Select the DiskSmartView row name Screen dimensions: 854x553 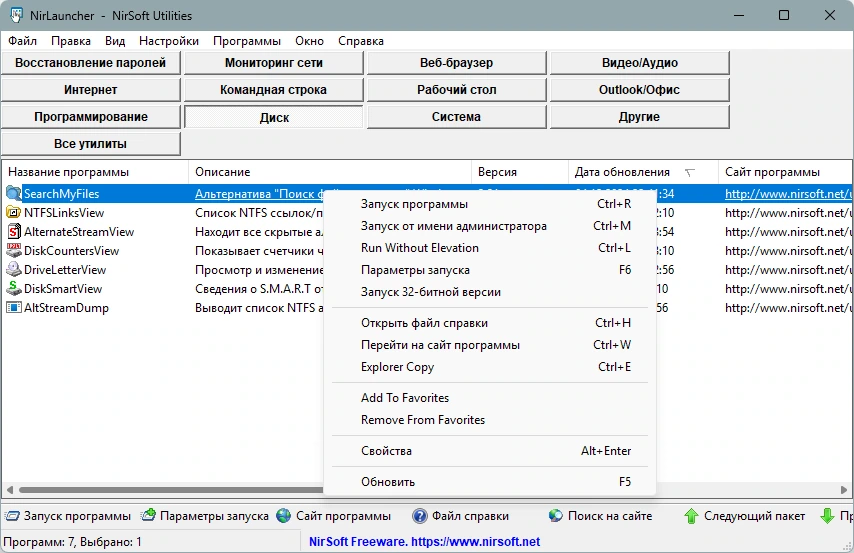pyautogui.click(x=63, y=289)
